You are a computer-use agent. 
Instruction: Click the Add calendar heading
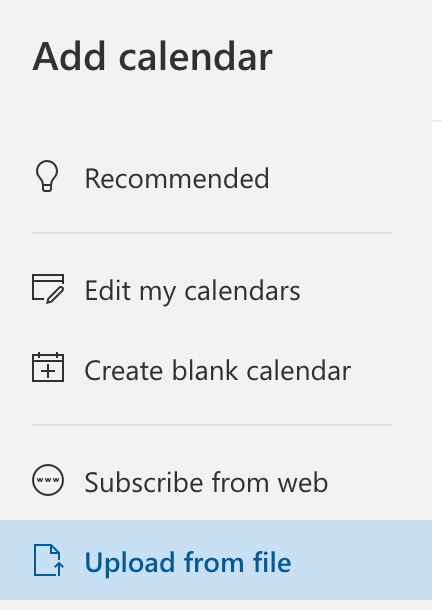[x=152, y=57]
